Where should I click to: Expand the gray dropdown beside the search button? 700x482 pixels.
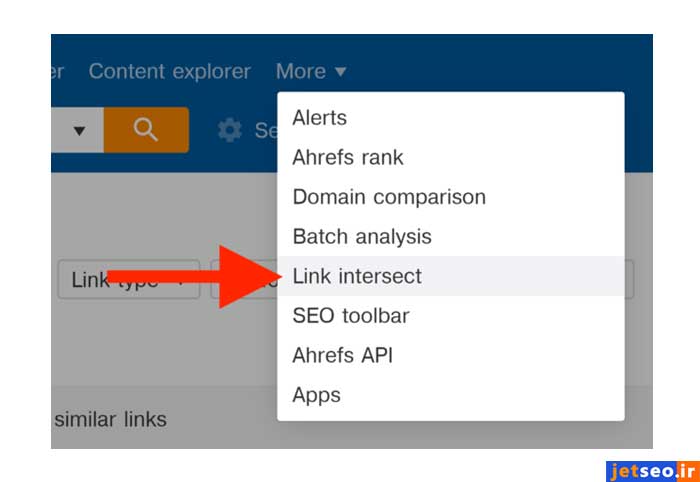coord(78,130)
